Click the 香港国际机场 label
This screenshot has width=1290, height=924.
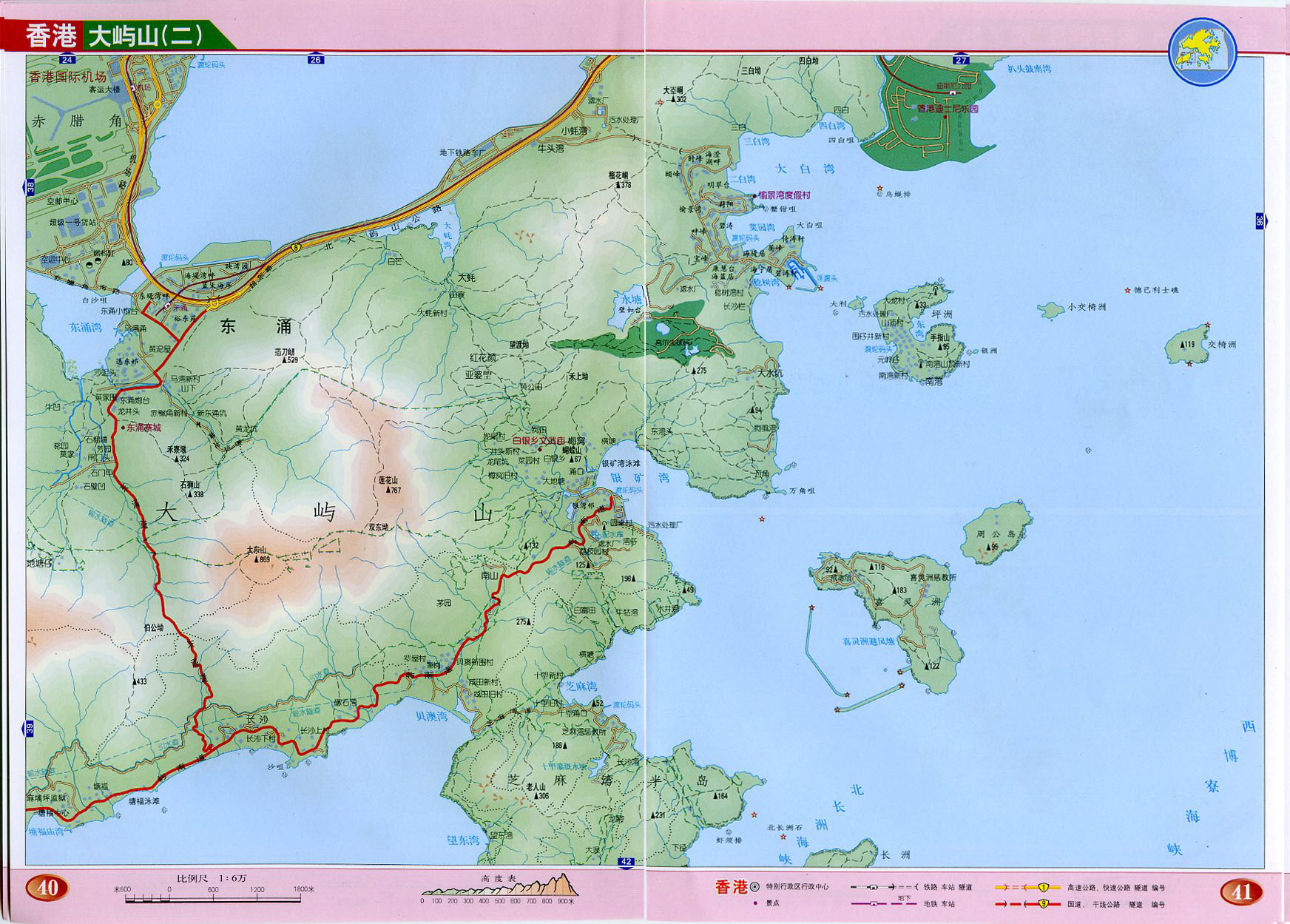click(67, 77)
